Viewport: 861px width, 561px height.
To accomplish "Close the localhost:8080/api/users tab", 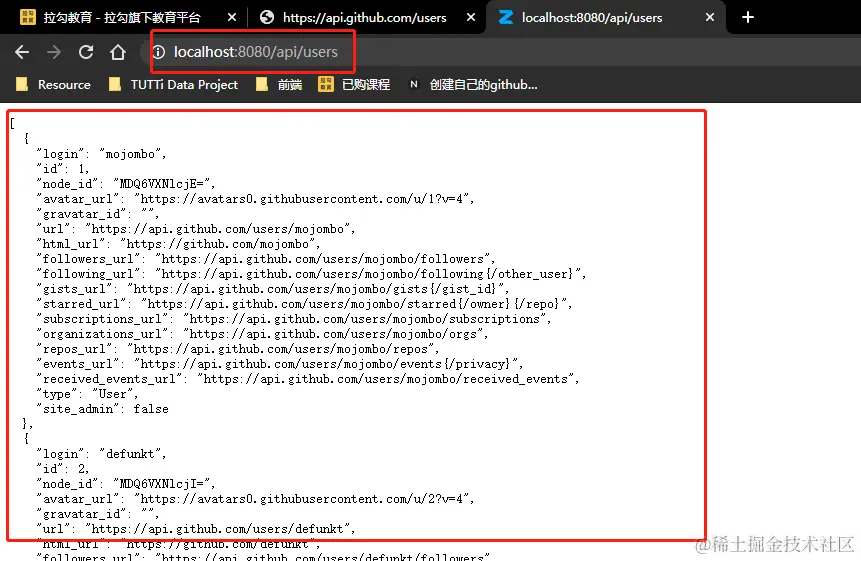I will 709,18.
